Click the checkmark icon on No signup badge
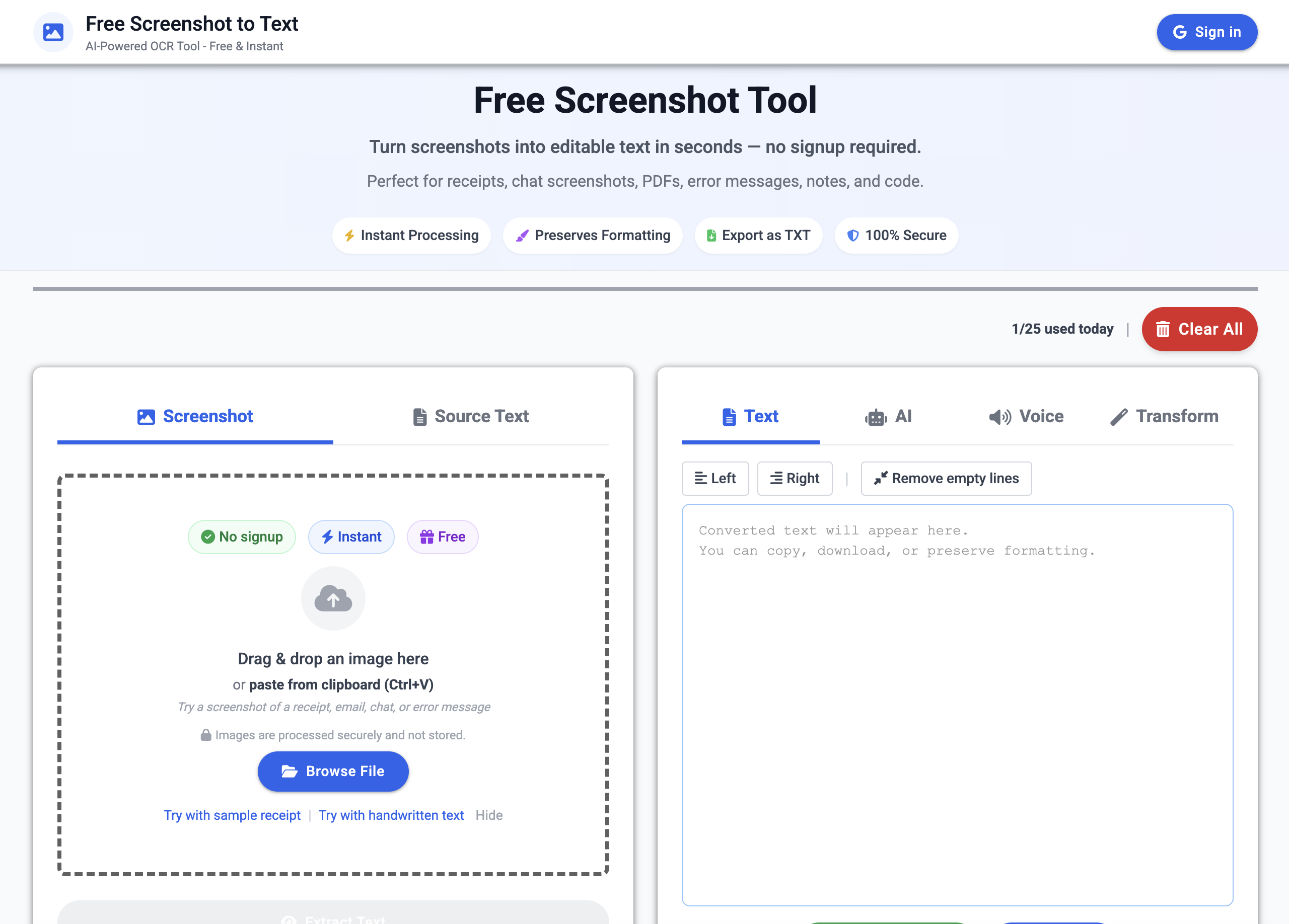Screen dimensions: 1289x924 [x=208, y=536]
